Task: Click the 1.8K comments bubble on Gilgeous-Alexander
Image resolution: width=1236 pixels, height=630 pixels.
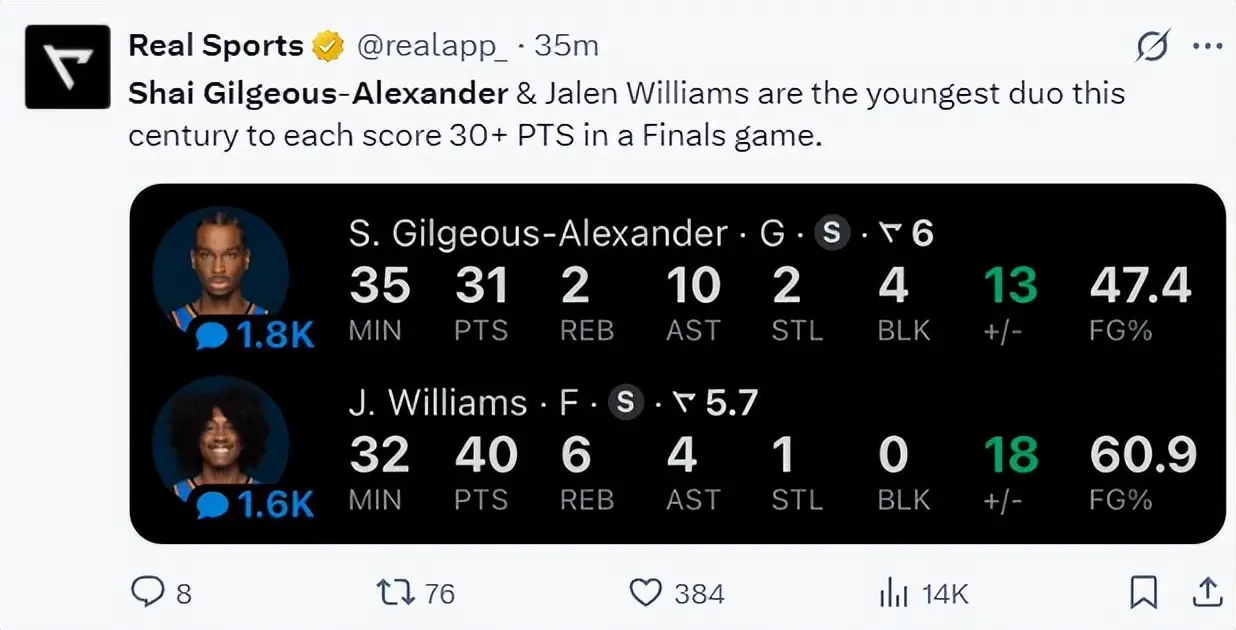Action: 254,335
